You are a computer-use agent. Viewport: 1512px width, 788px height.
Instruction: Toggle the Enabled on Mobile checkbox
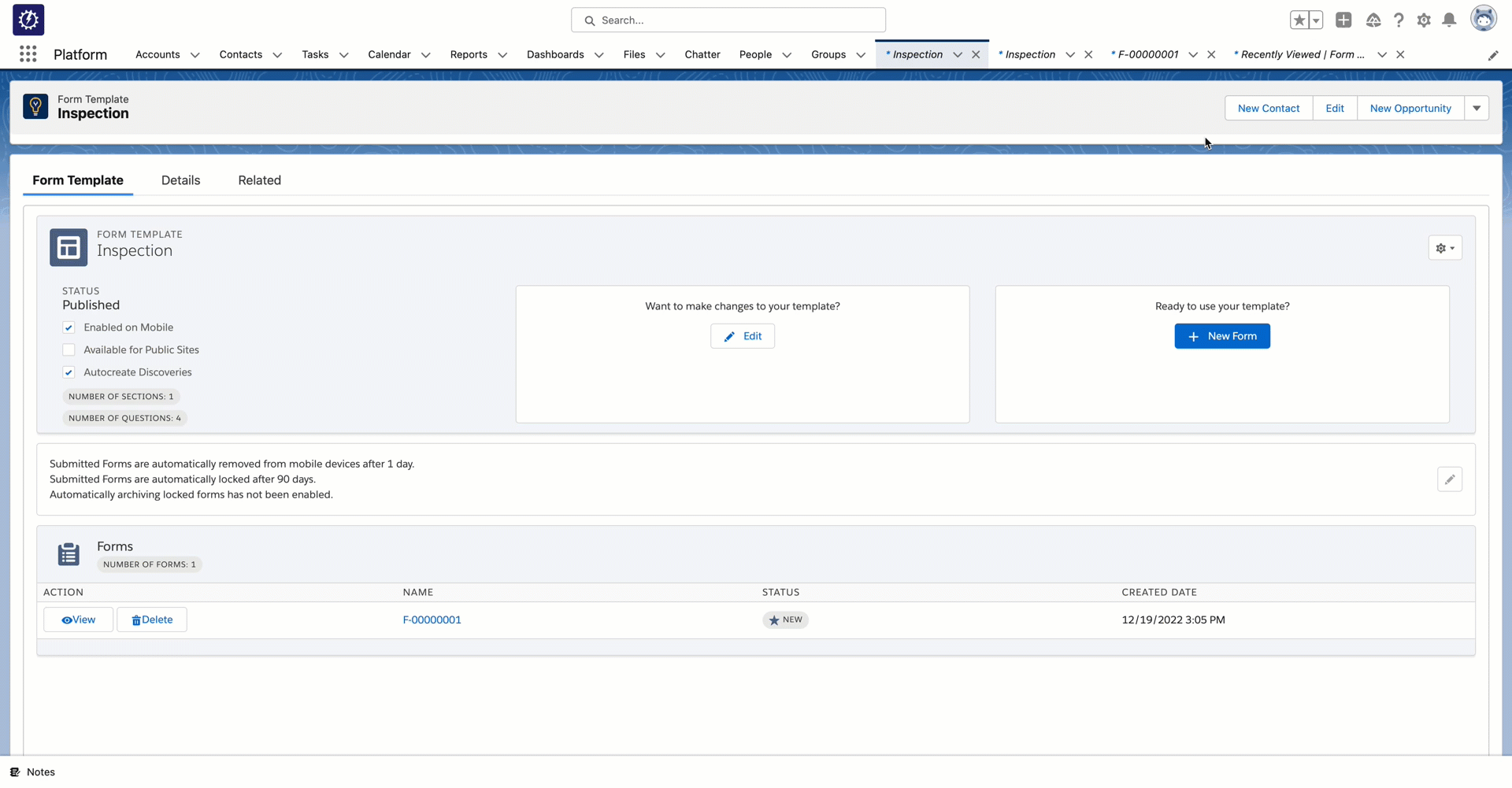(69, 327)
